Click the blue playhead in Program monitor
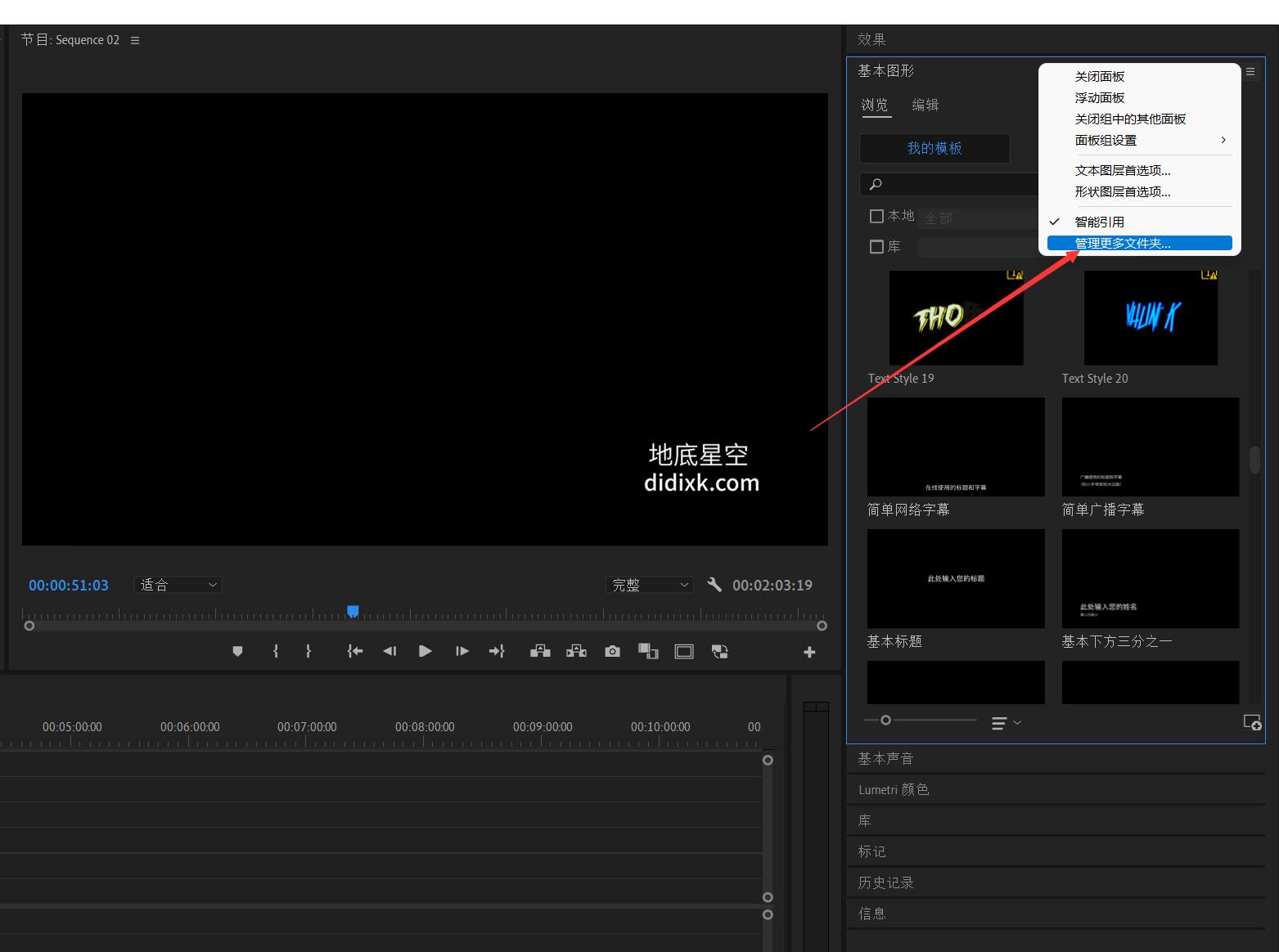1279x952 pixels. 353,611
